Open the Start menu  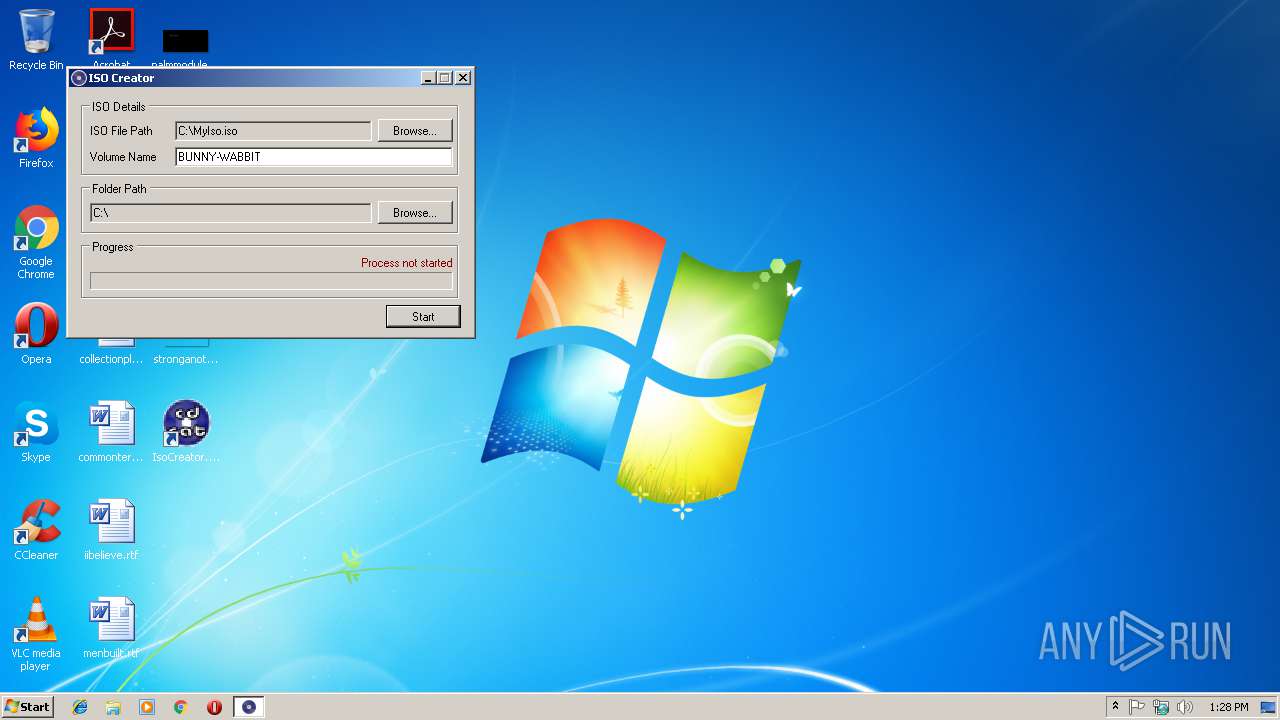click(27, 707)
